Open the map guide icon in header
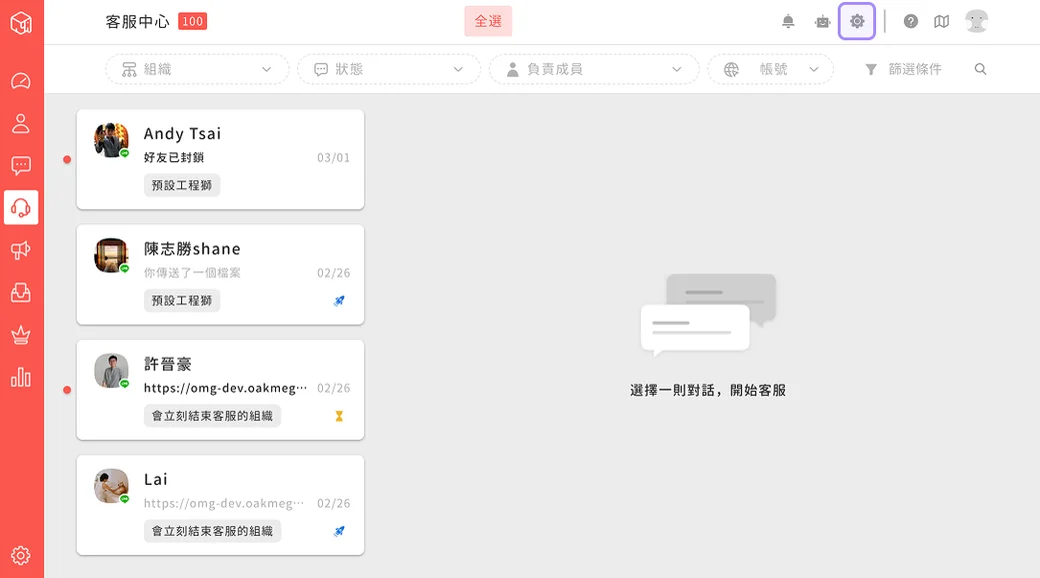1040x578 pixels. click(941, 21)
